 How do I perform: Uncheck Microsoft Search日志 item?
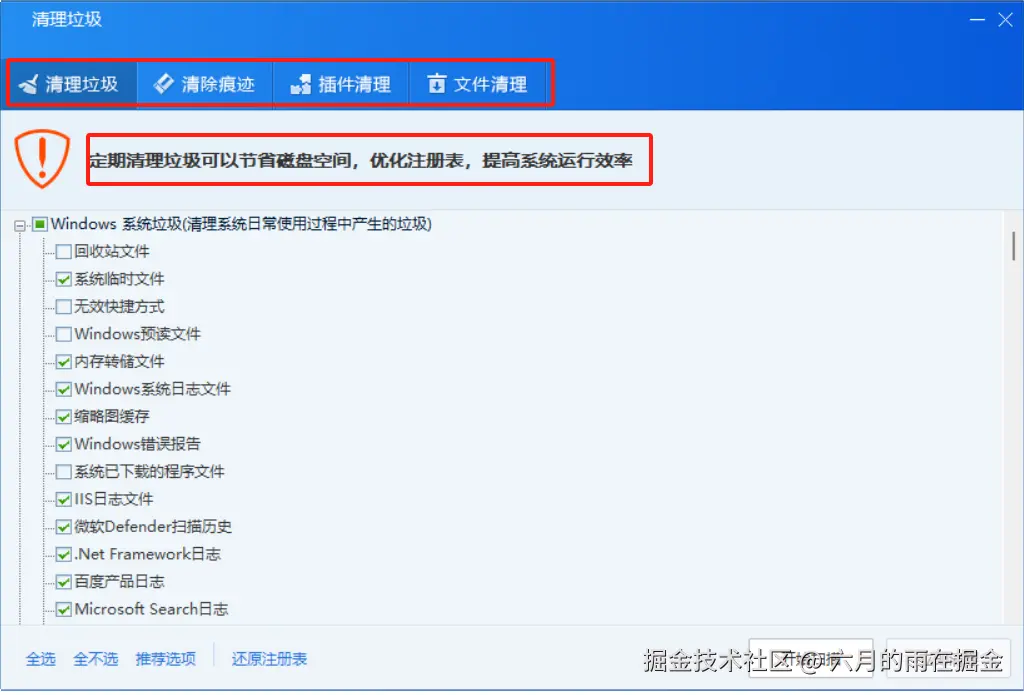click(63, 610)
